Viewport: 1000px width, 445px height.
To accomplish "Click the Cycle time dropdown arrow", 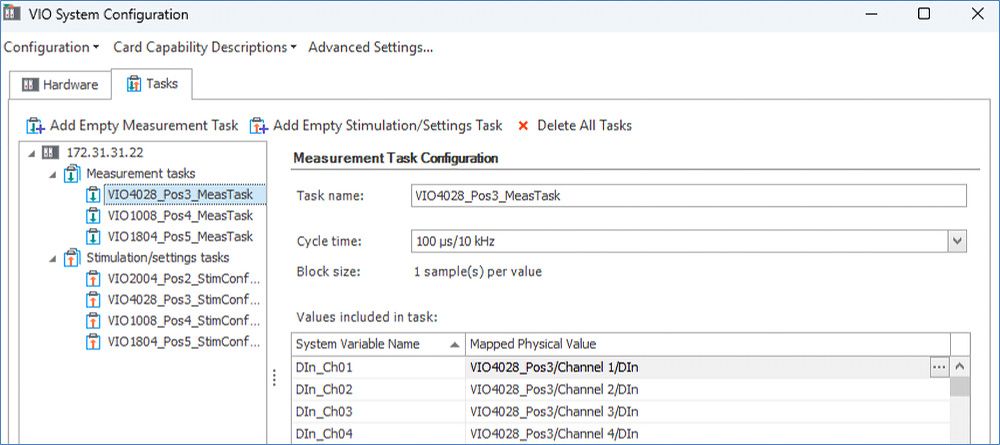I will click(x=957, y=242).
